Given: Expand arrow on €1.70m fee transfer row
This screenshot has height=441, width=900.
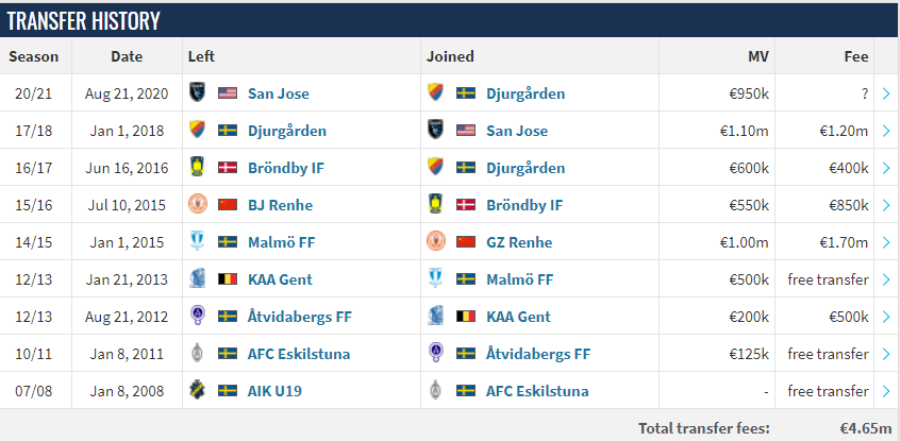Looking at the screenshot, I should tap(886, 242).
